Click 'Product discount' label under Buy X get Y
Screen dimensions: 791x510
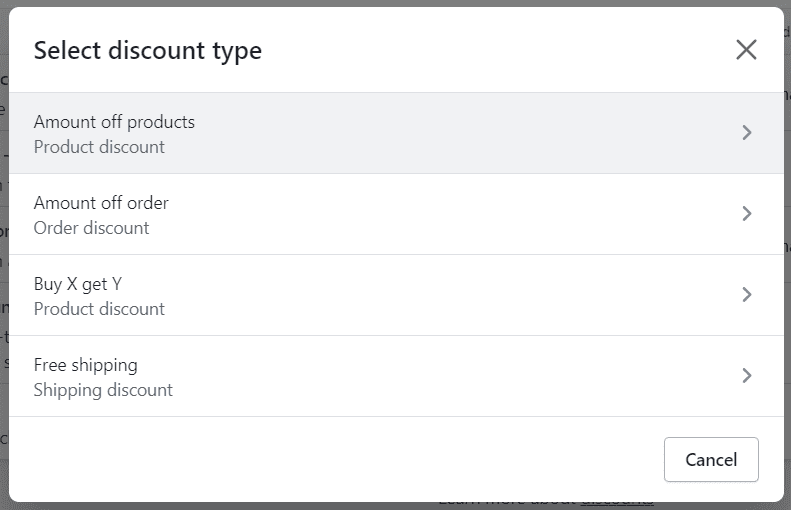coord(99,309)
